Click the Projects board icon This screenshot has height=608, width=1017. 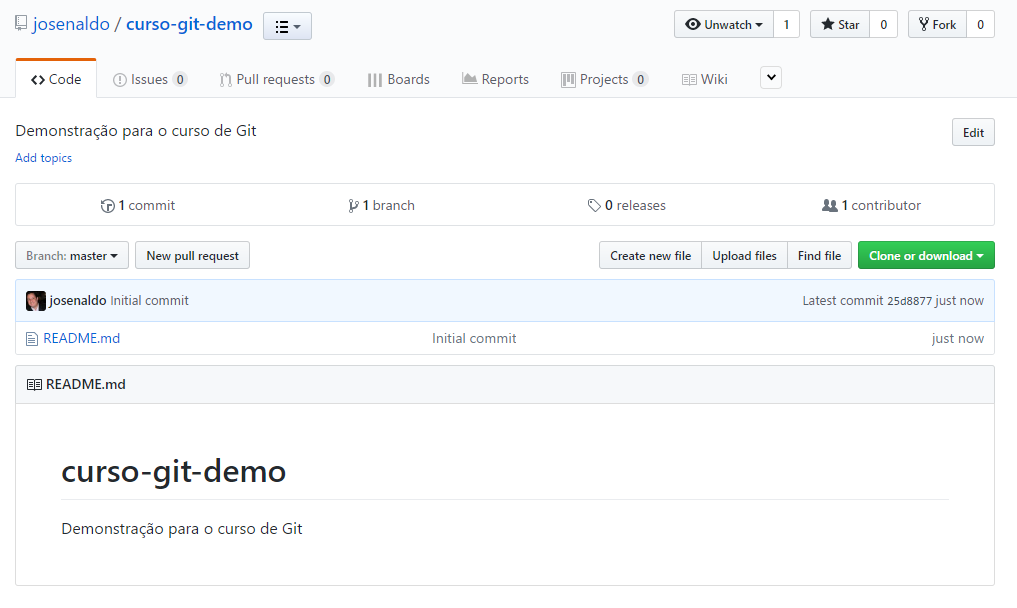pos(568,80)
